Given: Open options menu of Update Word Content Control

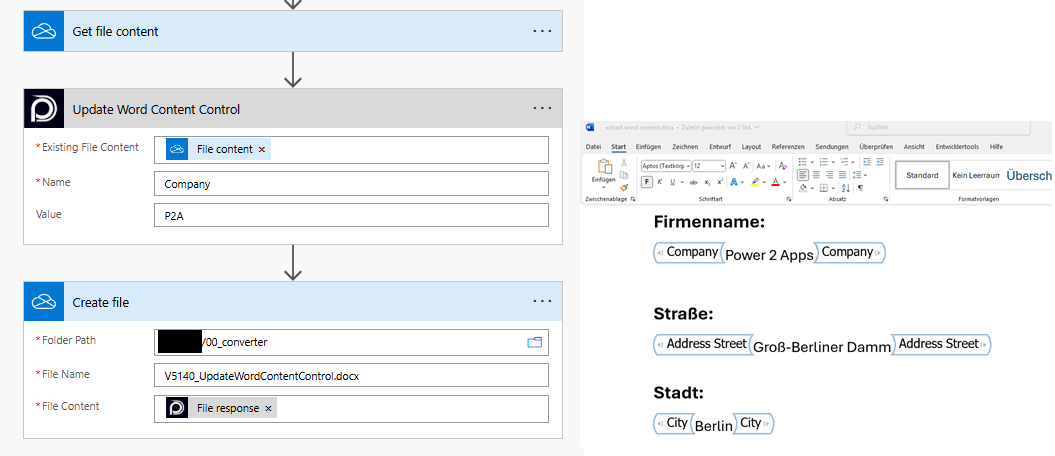Looking at the screenshot, I should pyautogui.click(x=542, y=108).
